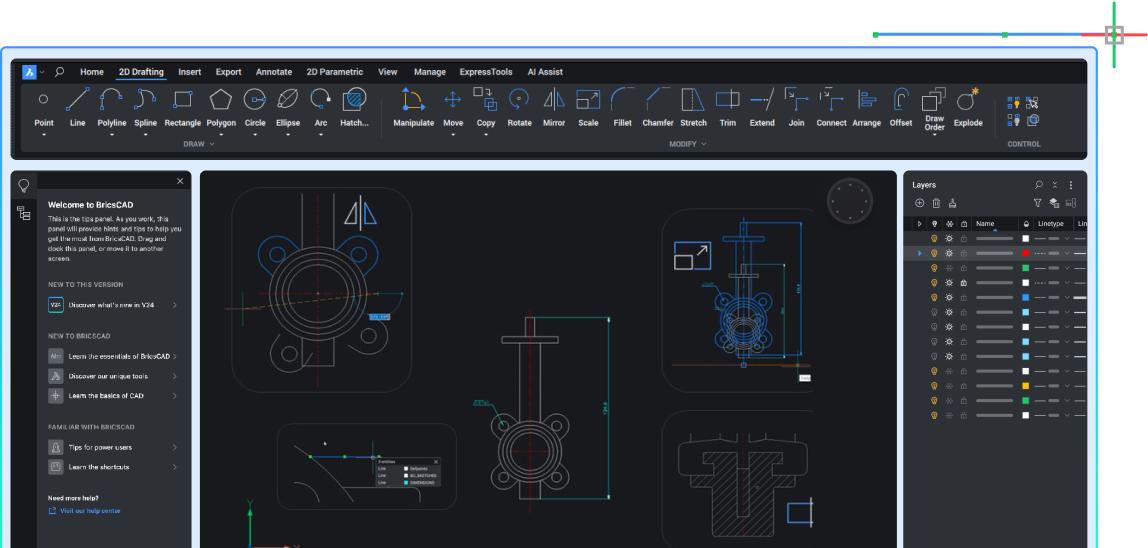Image resolution: width=1148 pixels, height=548 pixels.
Task: Switch to the 2D Parametric tab
Action: tap(335, 72)
